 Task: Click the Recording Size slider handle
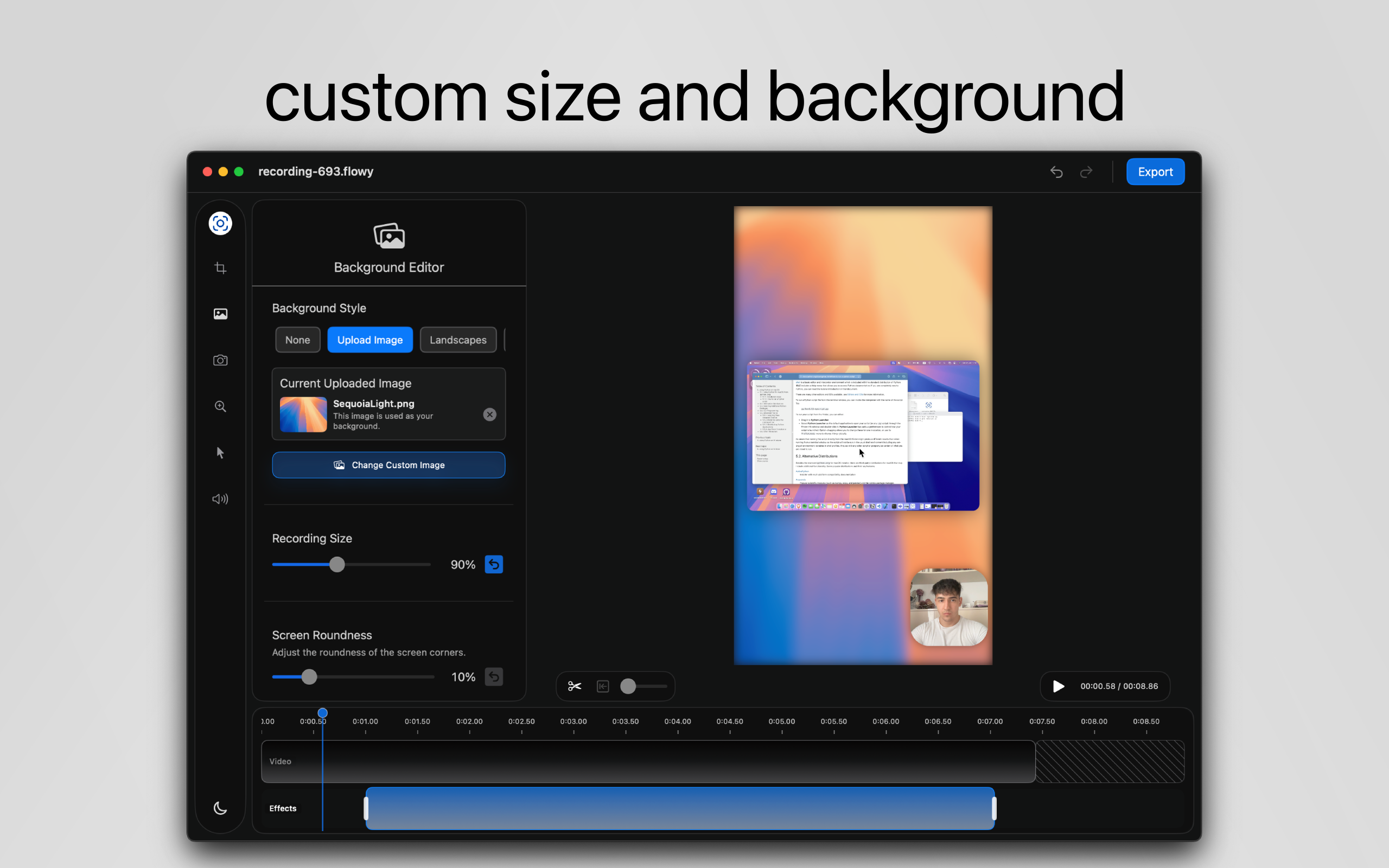coord(337,564)
